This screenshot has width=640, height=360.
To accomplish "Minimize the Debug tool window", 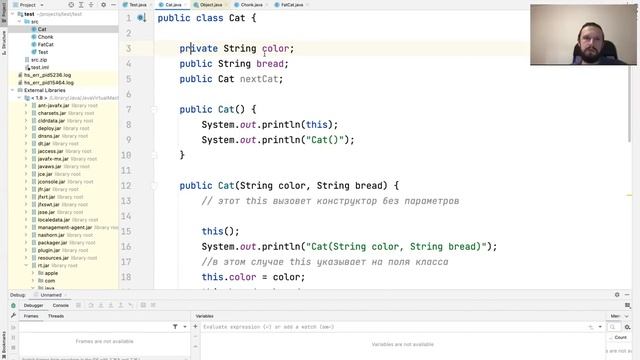I will coord(627,295).
